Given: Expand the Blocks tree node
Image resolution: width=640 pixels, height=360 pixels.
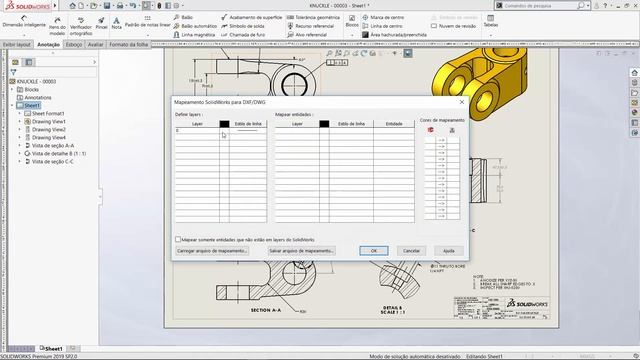Looking at the screenshot, I should [12, 89].
